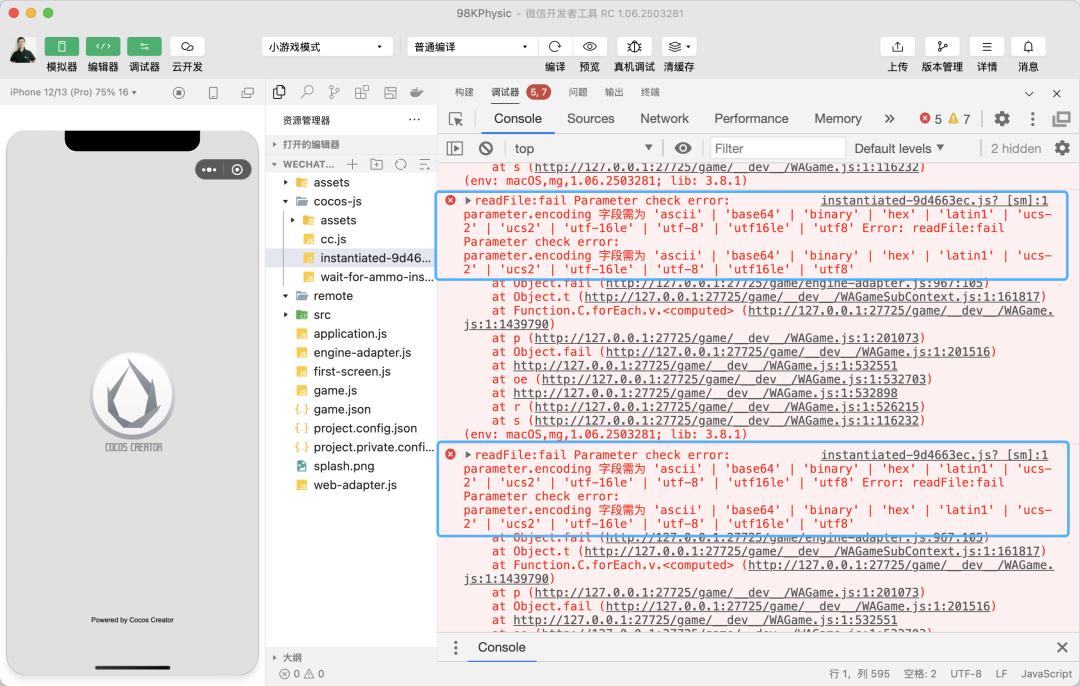Toggle live expression eye icon

tap(683, 148)
